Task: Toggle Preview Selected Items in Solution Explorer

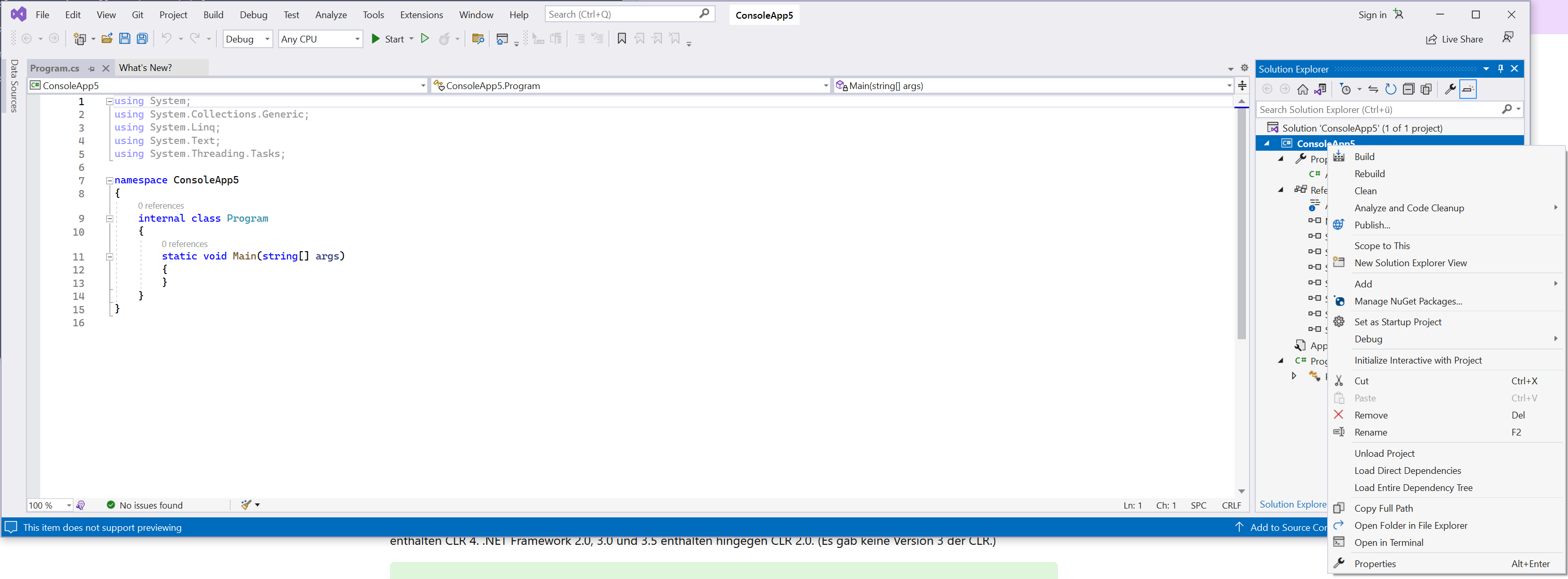Action: (x=1468, y=90)
